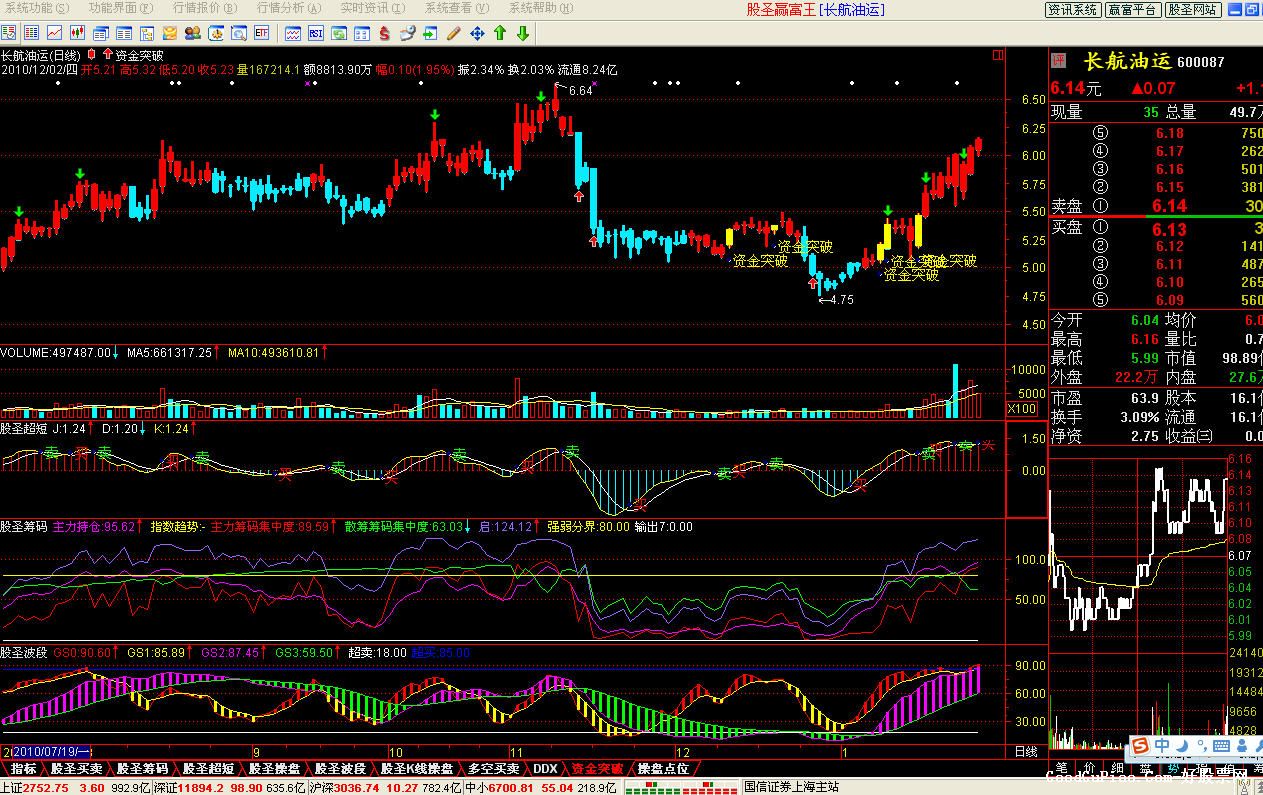
Task: Open the multi-pane grid window icon
Action: coord(362,33)
